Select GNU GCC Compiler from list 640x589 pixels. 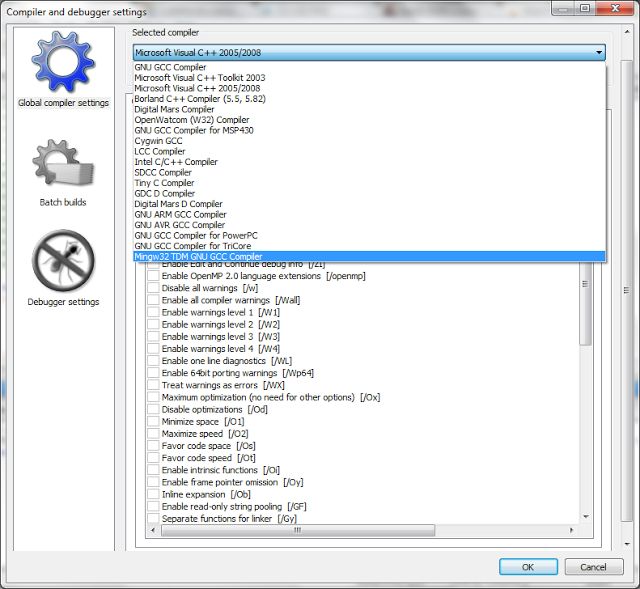coord(369,67)
